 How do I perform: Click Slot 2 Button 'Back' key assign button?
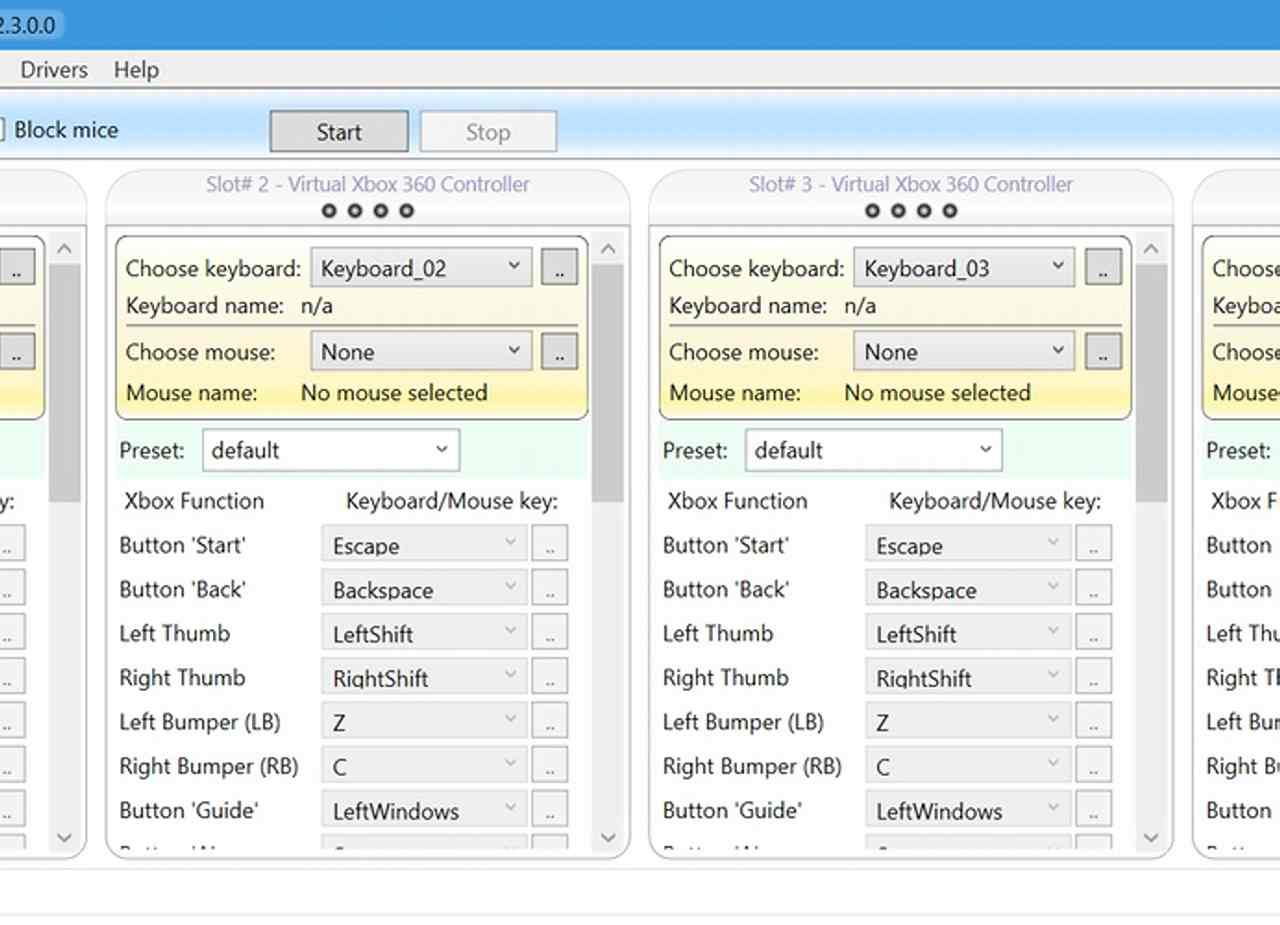549,589
